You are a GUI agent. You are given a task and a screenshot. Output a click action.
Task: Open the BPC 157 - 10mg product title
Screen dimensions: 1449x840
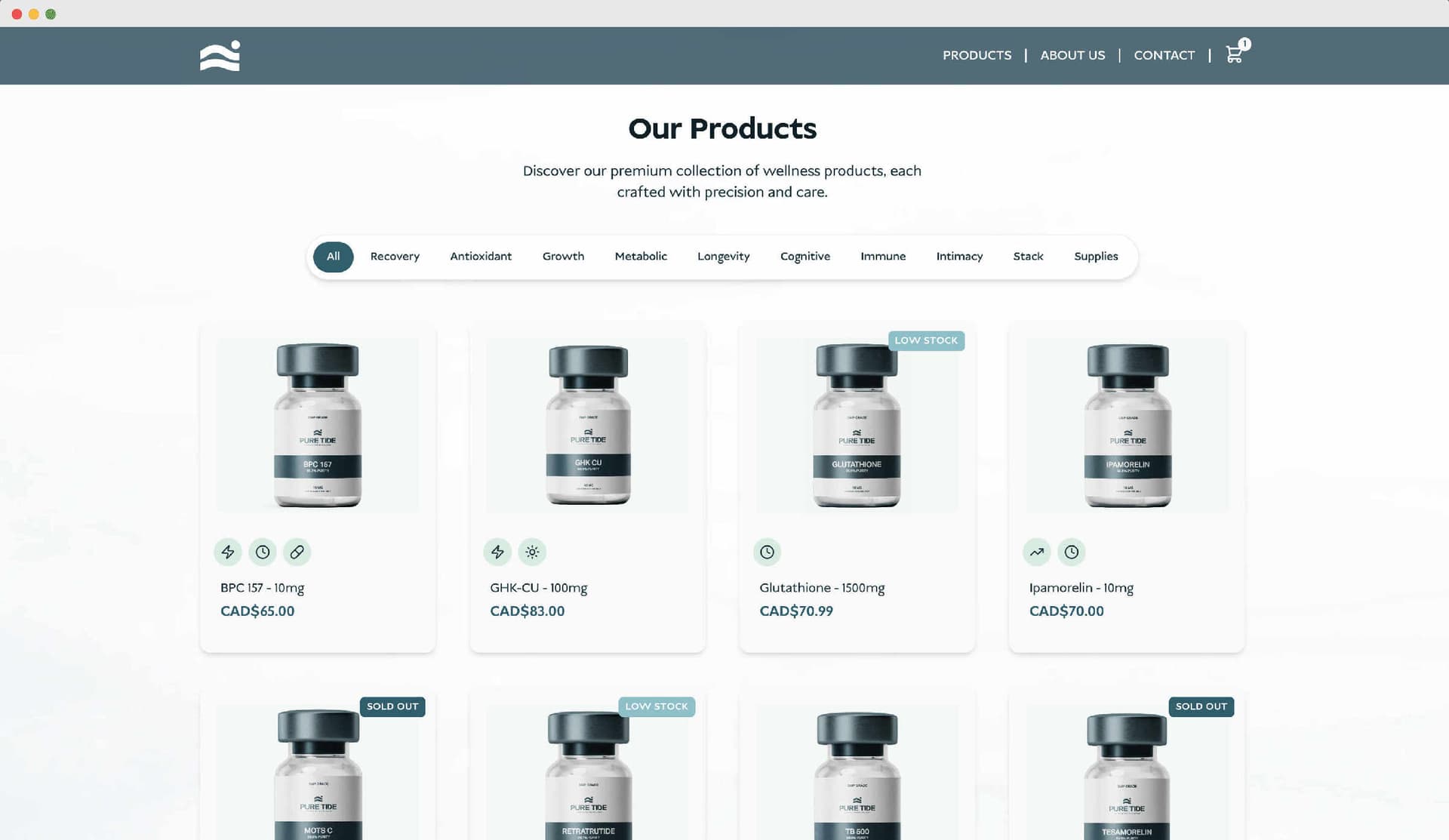click(262, 587)
